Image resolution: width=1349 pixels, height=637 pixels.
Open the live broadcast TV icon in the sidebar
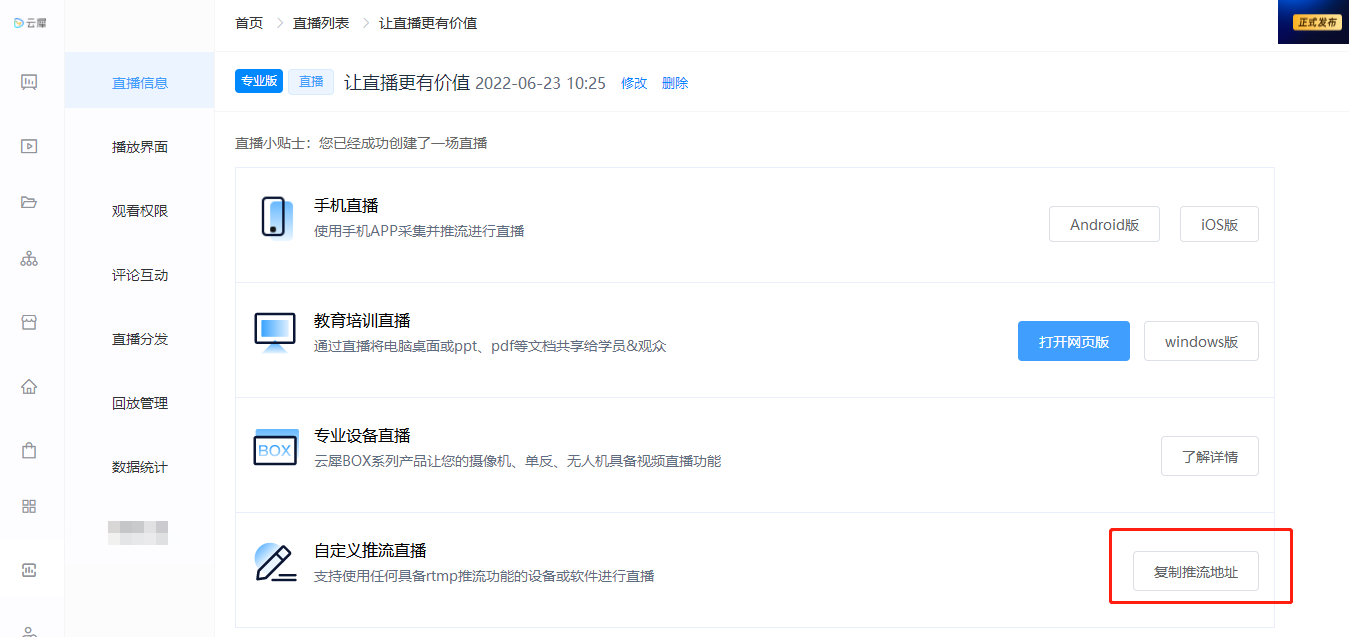click(29, 82)
